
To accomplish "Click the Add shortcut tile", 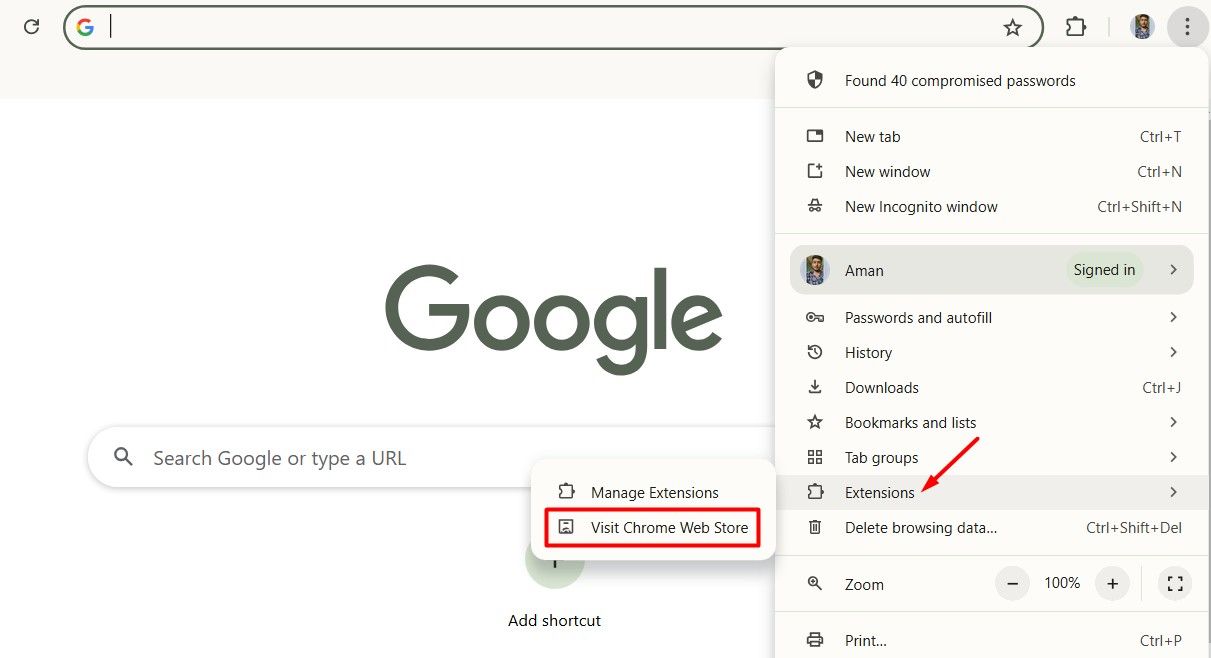I will coord(554,620).
